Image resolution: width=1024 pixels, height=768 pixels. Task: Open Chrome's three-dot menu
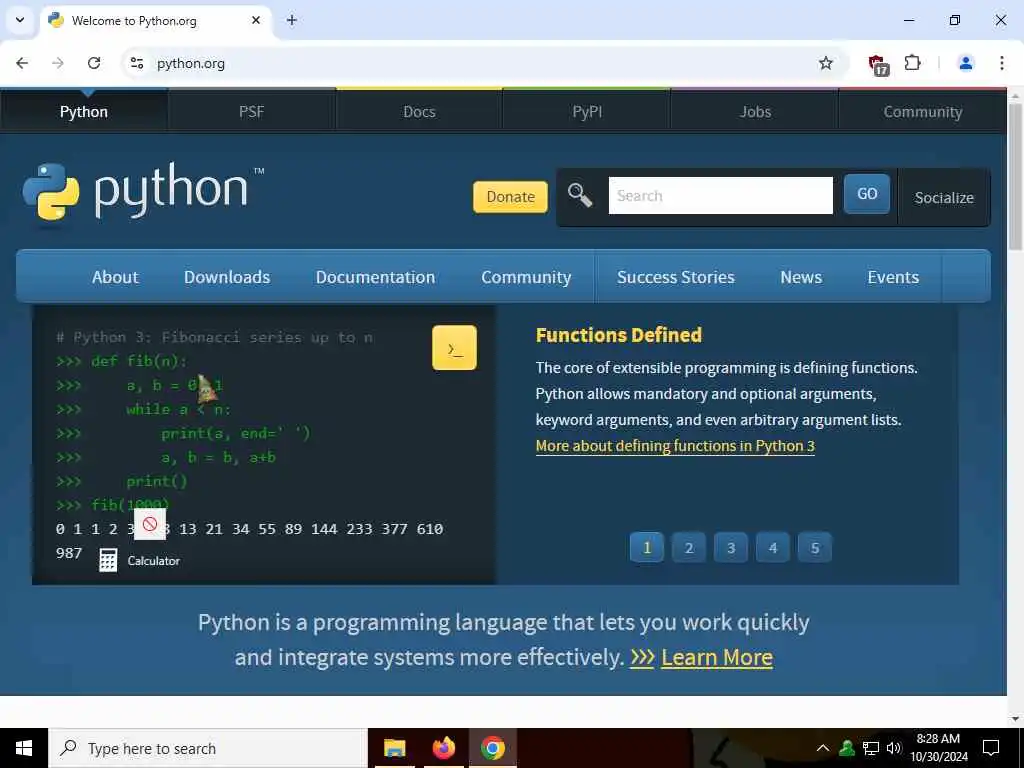click(1001, 63)
